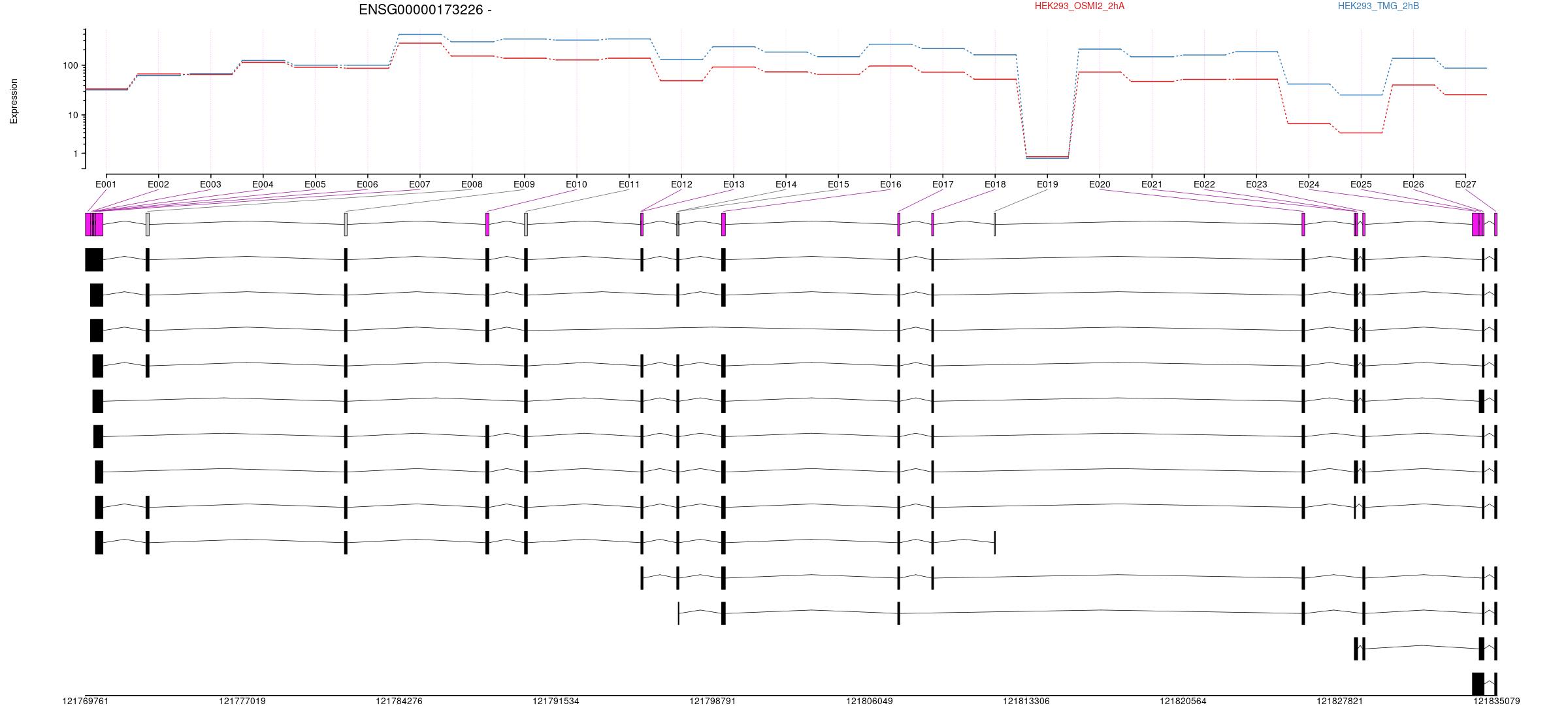Click exon label E010
Screen dimensions: 1568x712
576,184
